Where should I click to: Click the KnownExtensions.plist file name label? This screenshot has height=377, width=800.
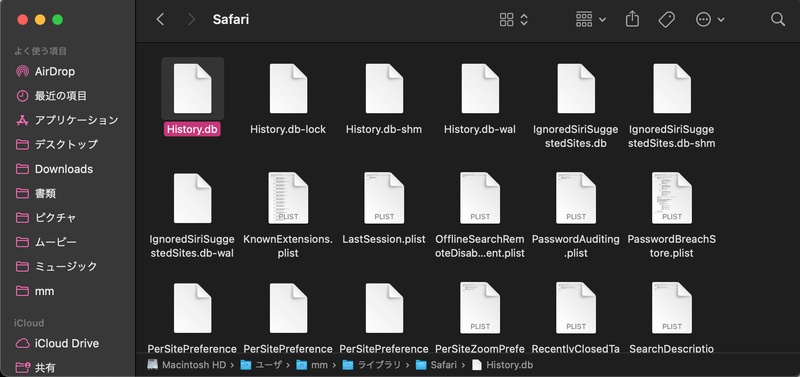(288, 246)
